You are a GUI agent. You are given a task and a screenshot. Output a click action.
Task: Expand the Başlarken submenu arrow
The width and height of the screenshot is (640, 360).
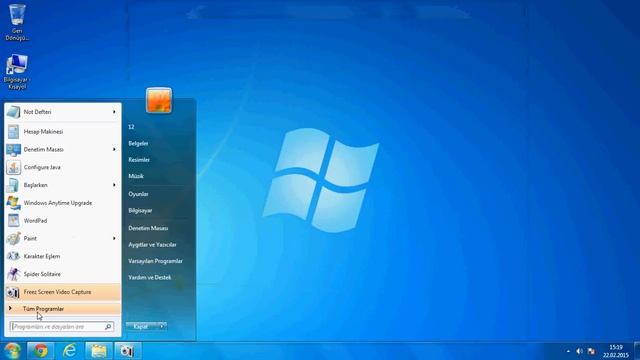114,185
